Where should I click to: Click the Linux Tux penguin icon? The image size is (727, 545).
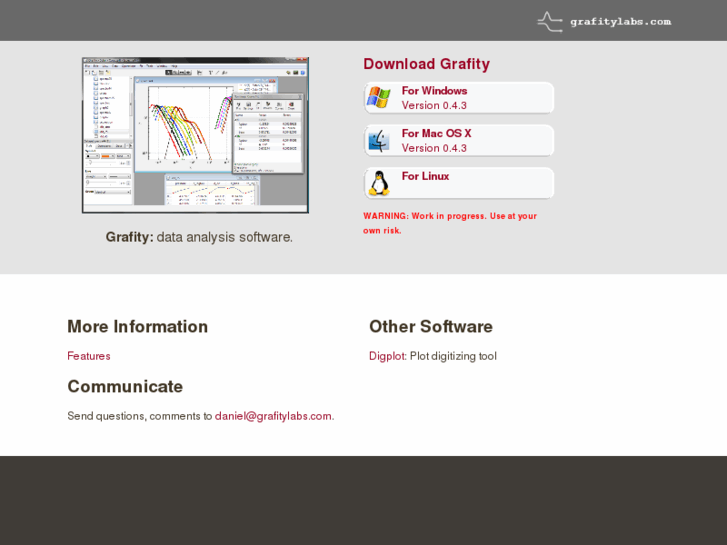point(379,183)
